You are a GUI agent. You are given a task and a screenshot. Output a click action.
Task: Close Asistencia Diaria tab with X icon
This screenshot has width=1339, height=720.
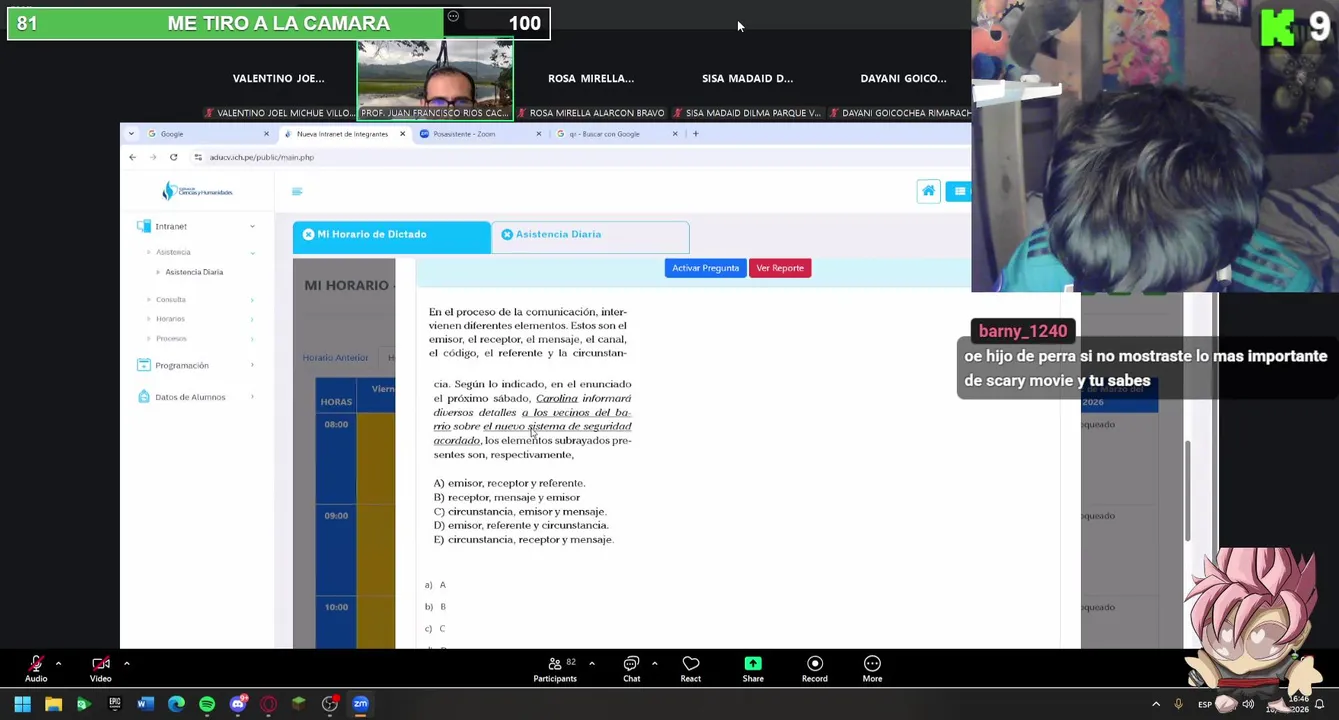[507, 234]
